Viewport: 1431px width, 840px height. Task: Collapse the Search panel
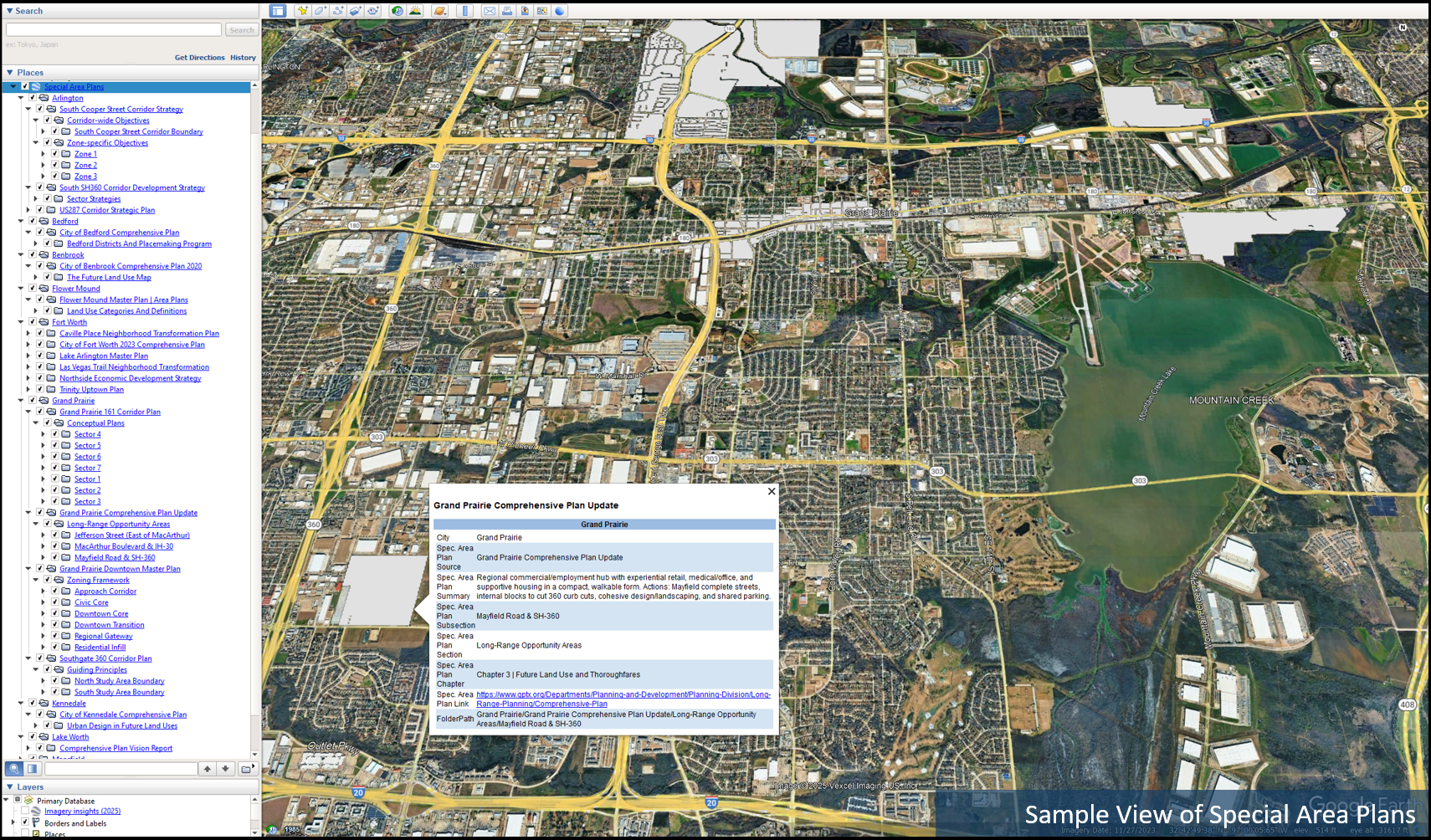click(x=8, y=10)
